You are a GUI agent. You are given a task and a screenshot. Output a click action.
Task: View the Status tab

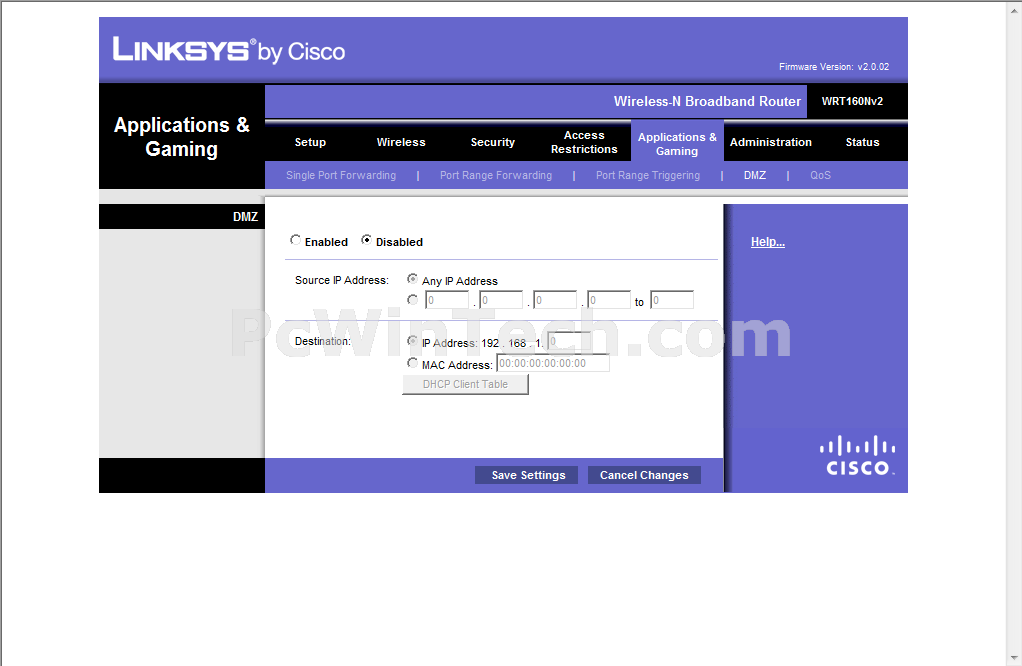[862, 142]
